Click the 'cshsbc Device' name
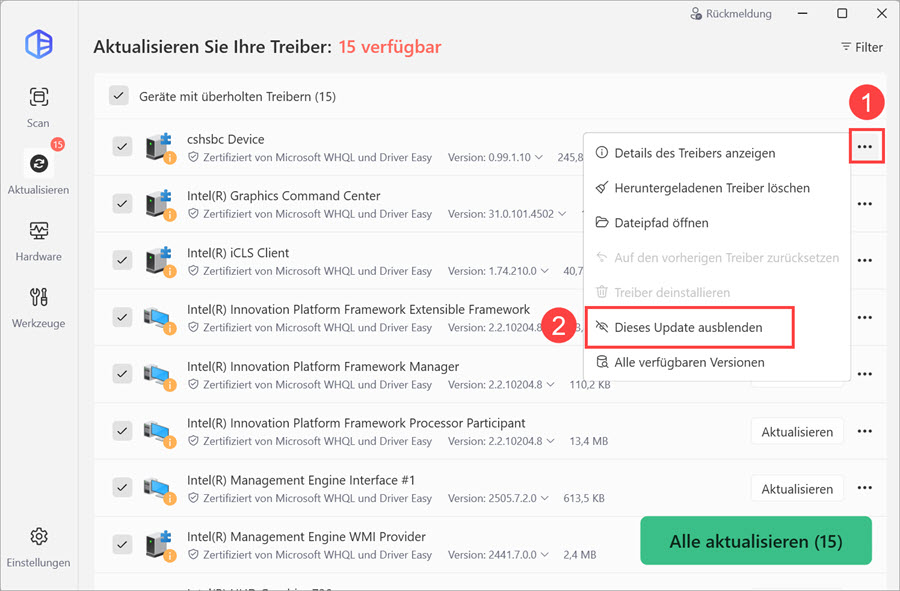900x591 pixels. (226, 139)
